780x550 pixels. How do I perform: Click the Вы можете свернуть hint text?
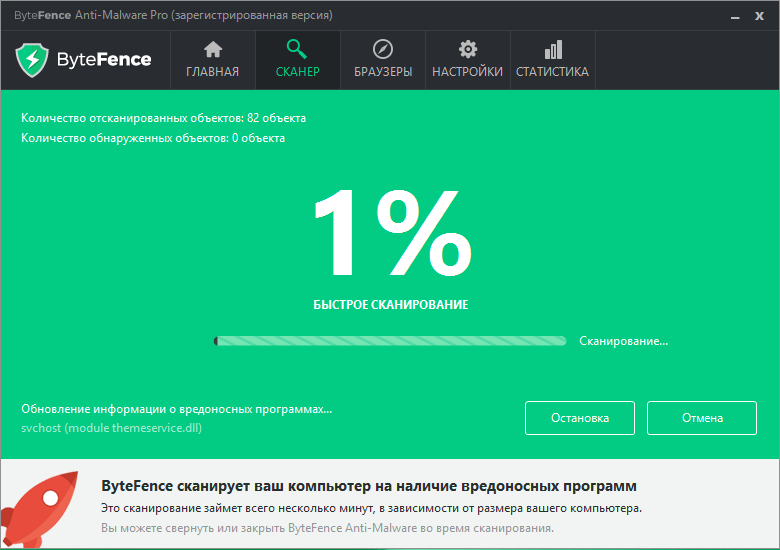point(327,528)
